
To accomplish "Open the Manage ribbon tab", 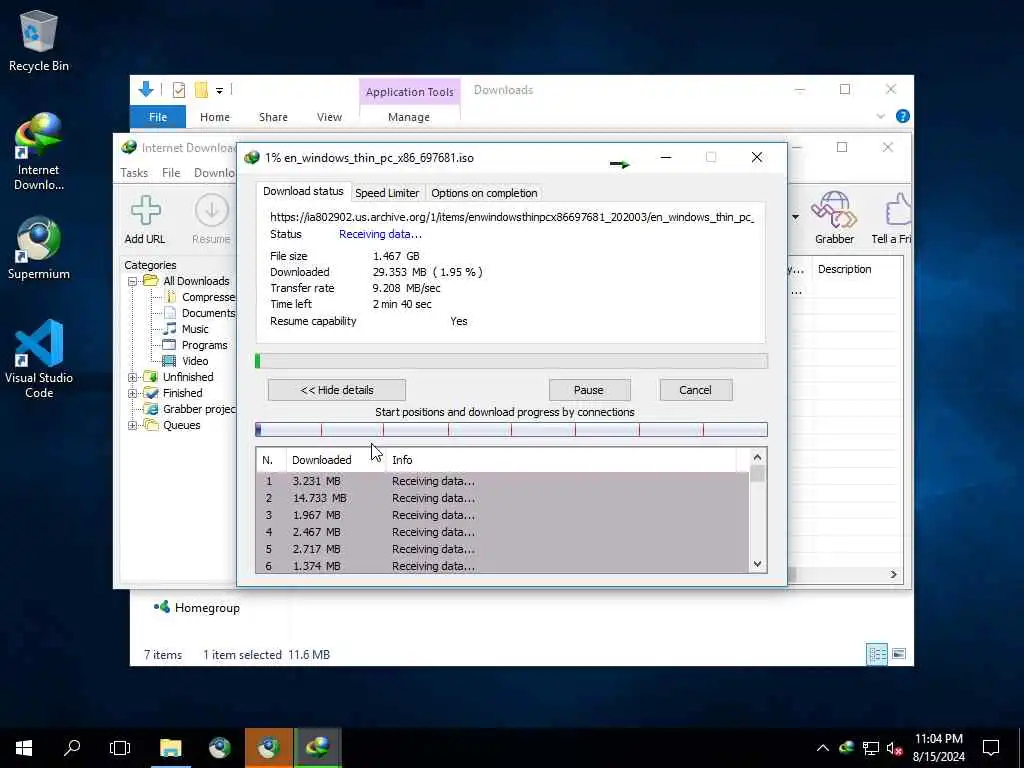I will click(x=409, y=117).
